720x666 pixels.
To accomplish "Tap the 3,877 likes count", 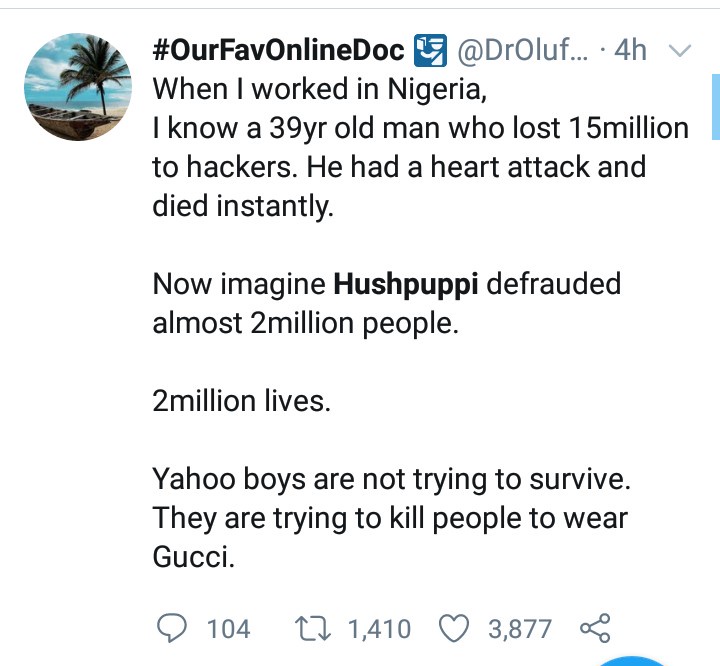I will pyautogui.click(x=519, y=629).
